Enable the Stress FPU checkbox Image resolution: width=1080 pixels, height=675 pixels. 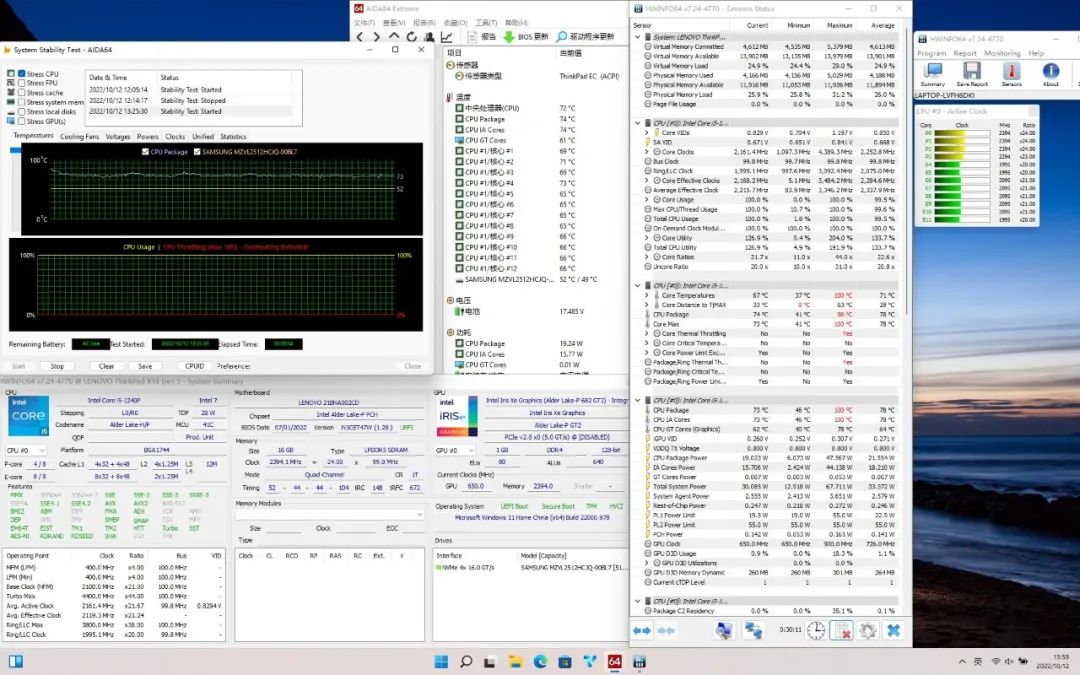point(22,83)
